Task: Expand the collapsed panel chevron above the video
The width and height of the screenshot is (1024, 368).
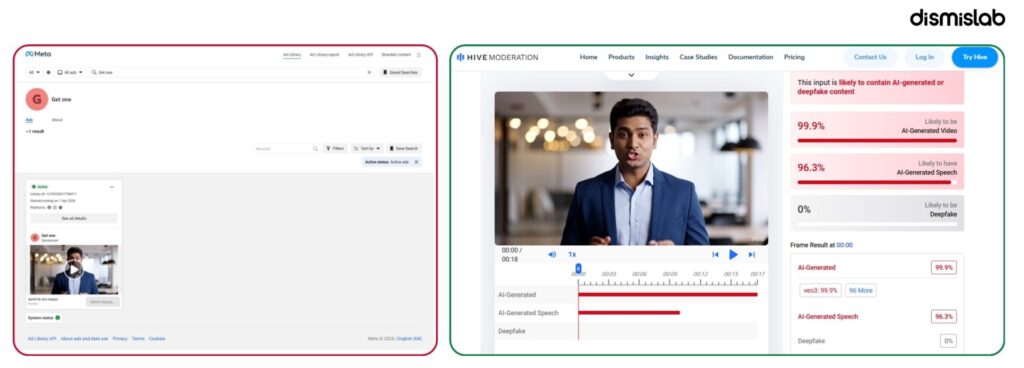Action: click(x=631, y=75)
